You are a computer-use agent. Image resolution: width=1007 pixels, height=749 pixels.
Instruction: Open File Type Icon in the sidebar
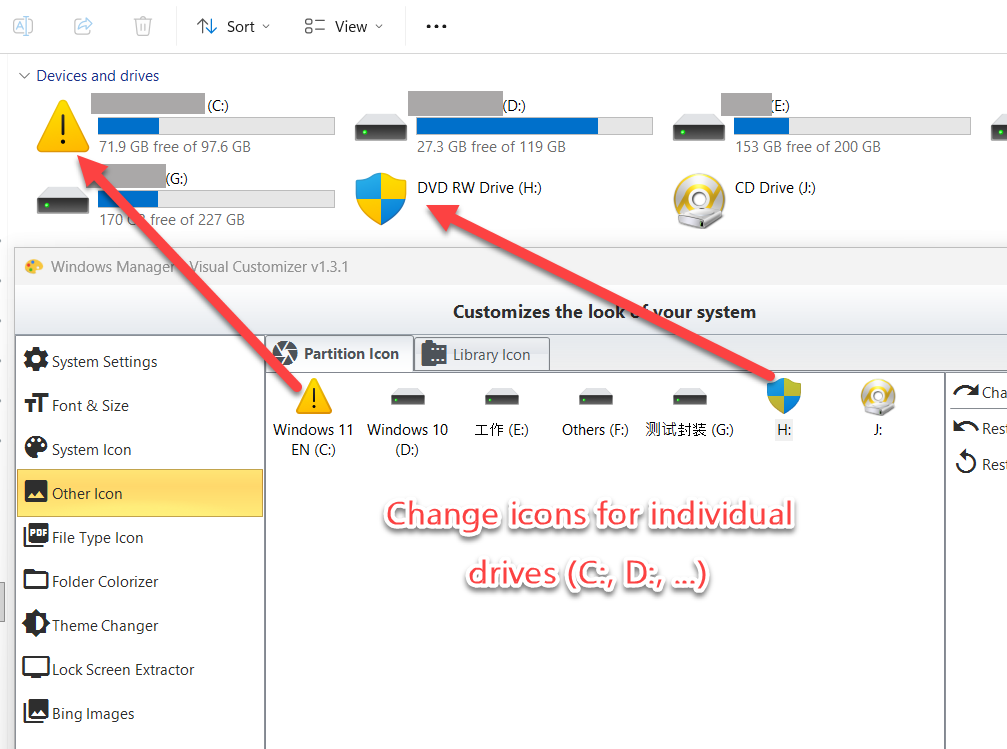[x=140, y=538]
